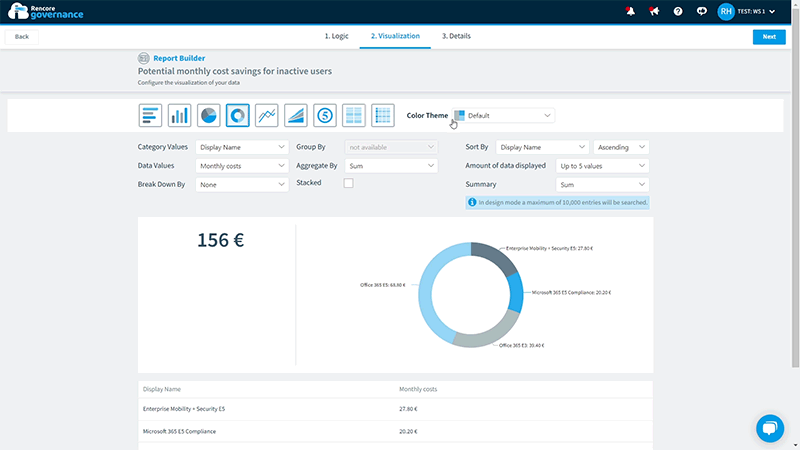800x450 pixels.
Task: Choose the pie chart visualization
Action: point(208,115)
